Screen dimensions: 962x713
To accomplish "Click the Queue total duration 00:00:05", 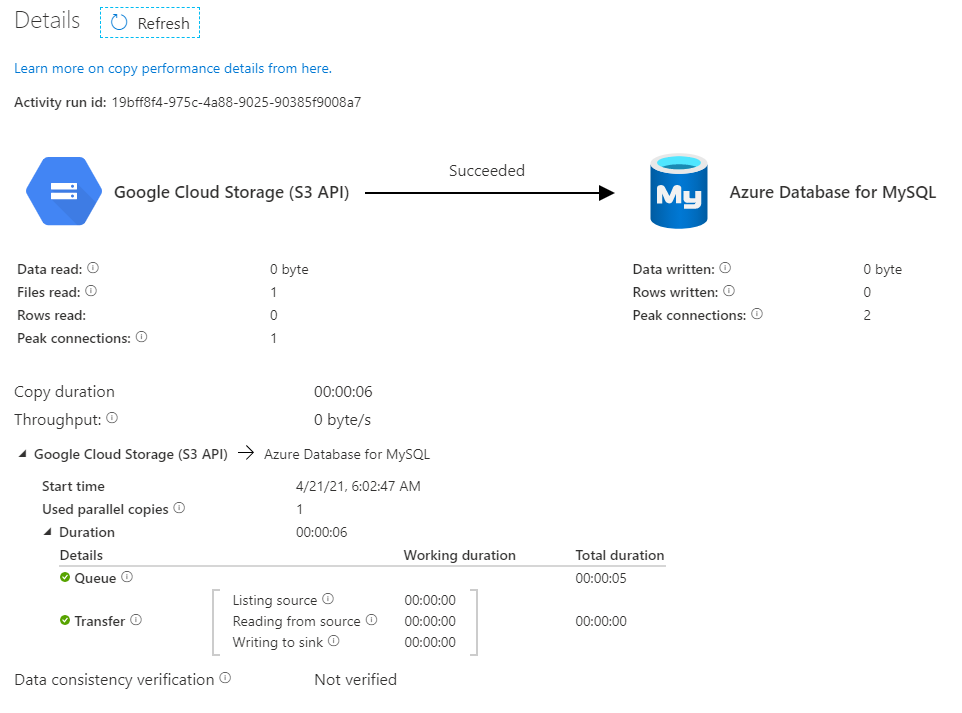I will pyautogui.click(x=601, y=578).
